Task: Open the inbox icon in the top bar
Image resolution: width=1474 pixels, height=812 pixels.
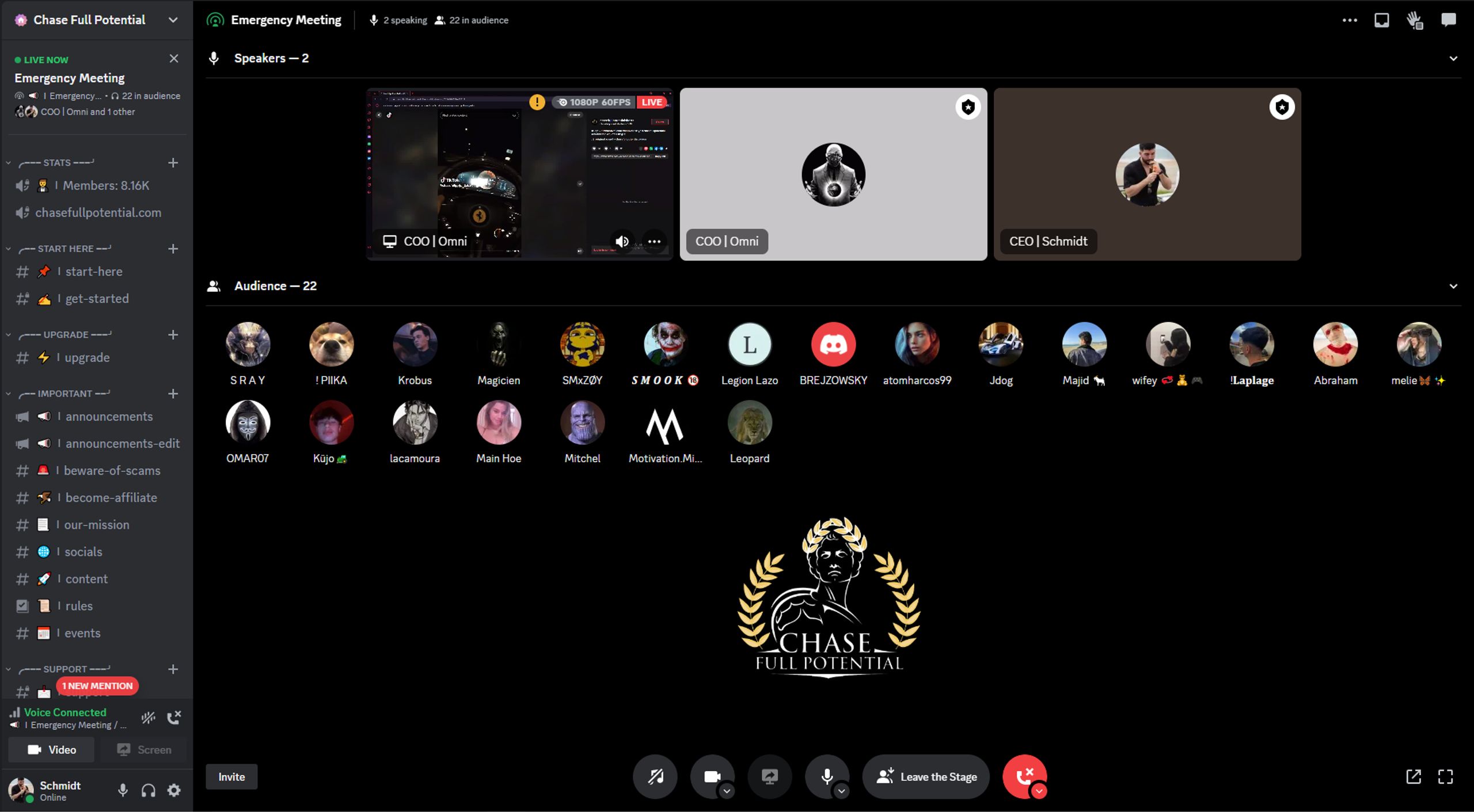Action: click(x=1381, y=20)
